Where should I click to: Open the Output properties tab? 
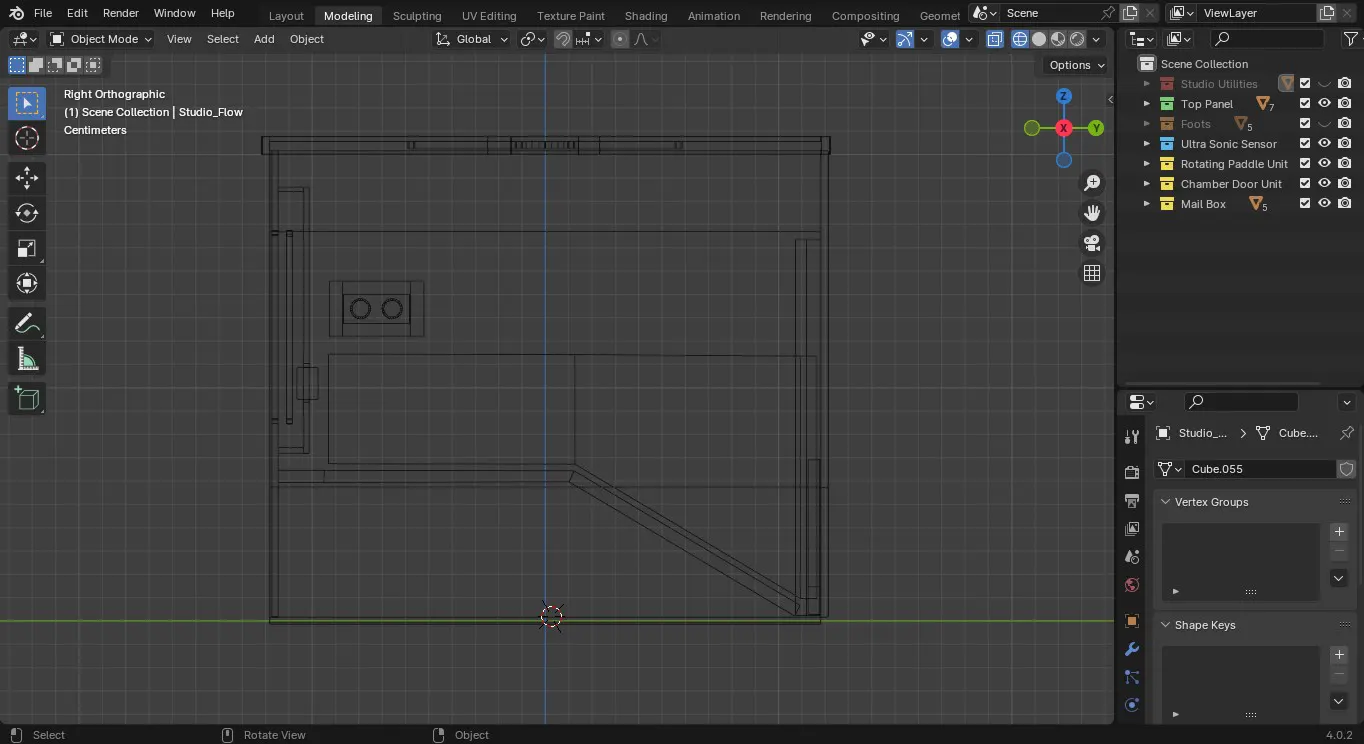(1132, 500)
